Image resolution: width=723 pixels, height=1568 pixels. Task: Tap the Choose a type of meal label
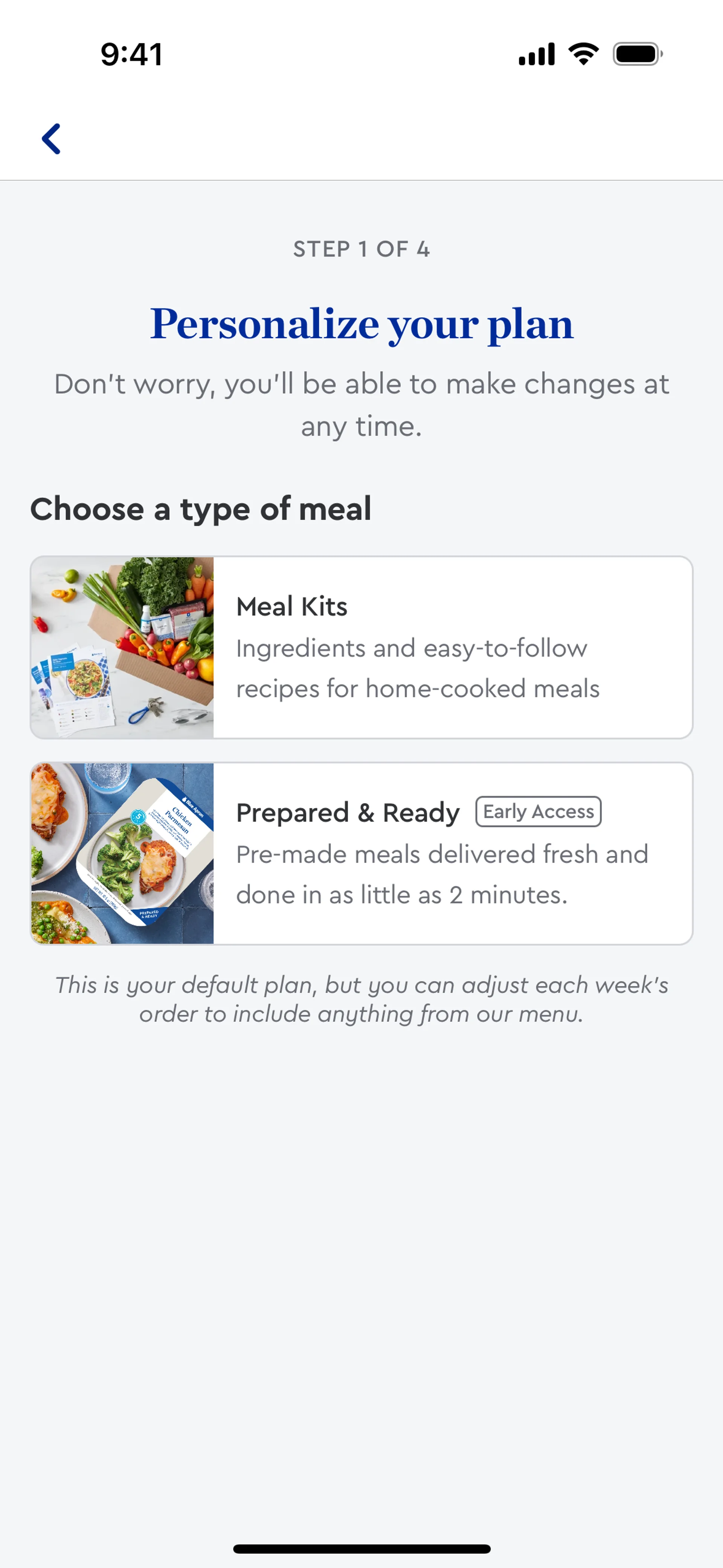[201, 509]
